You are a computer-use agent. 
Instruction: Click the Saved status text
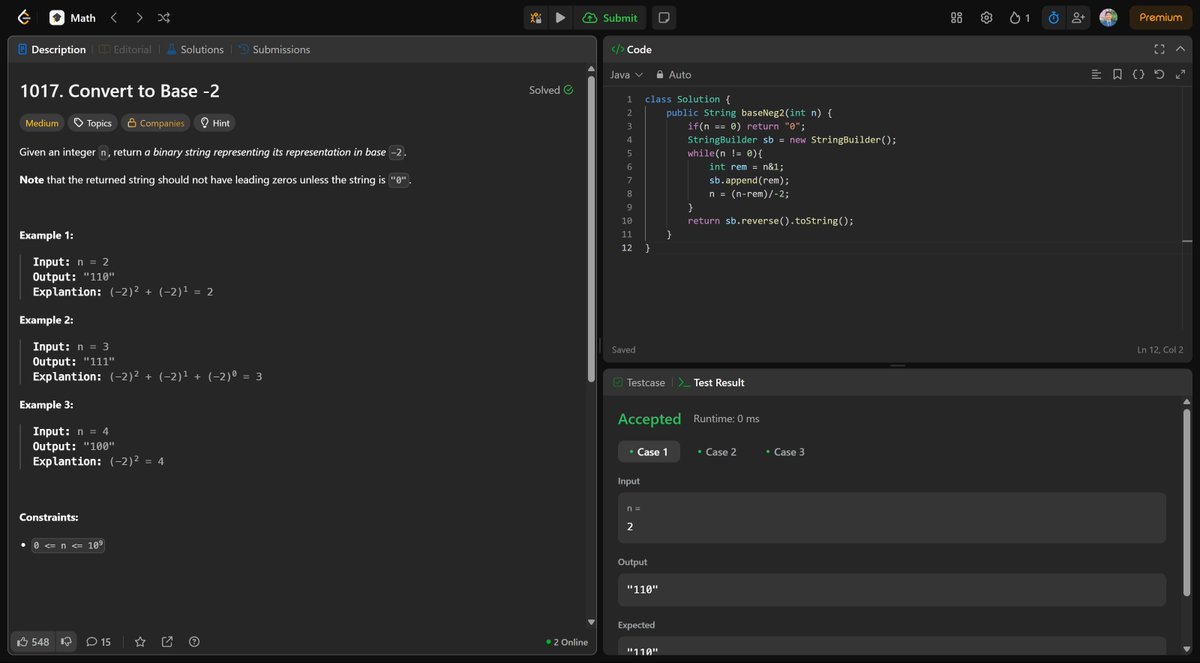(623, 350)
